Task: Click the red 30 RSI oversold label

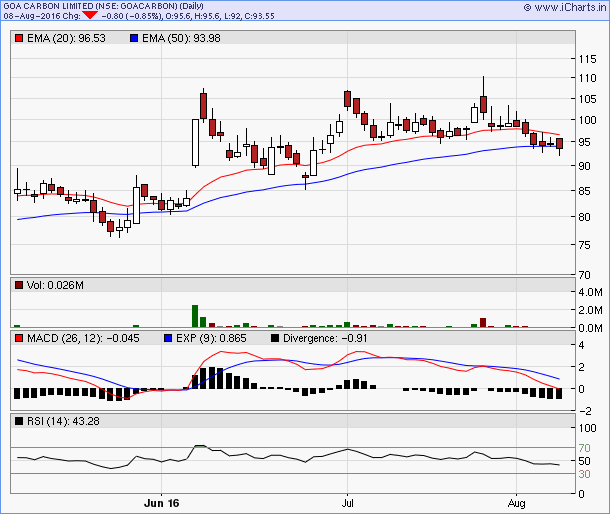Action: pos(584,474)
